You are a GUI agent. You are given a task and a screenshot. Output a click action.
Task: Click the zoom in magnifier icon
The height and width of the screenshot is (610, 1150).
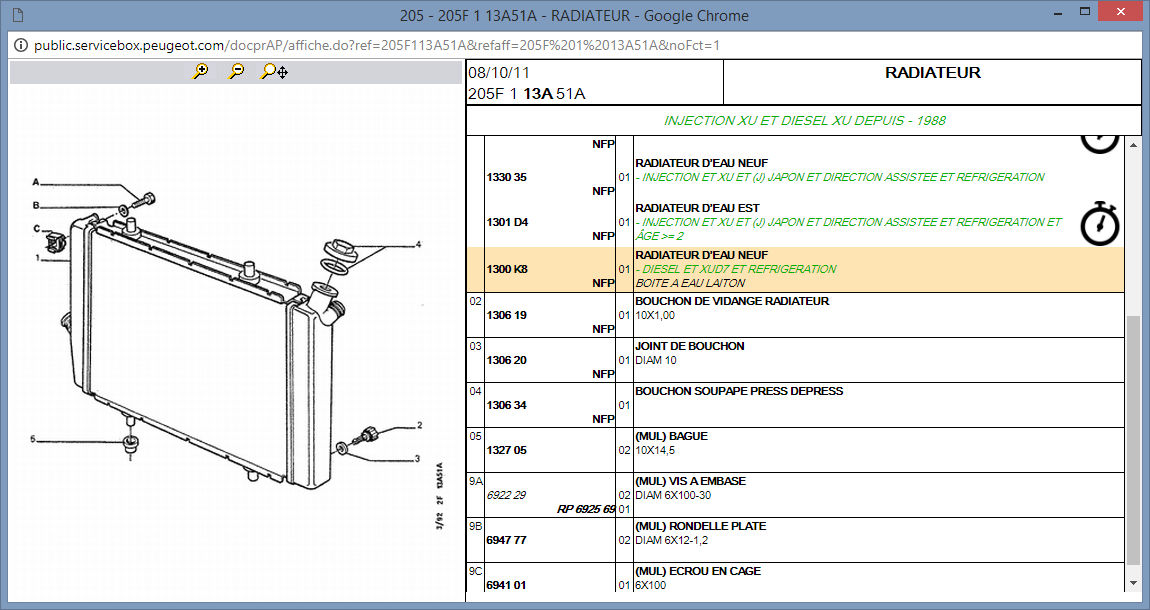(201, 71)
